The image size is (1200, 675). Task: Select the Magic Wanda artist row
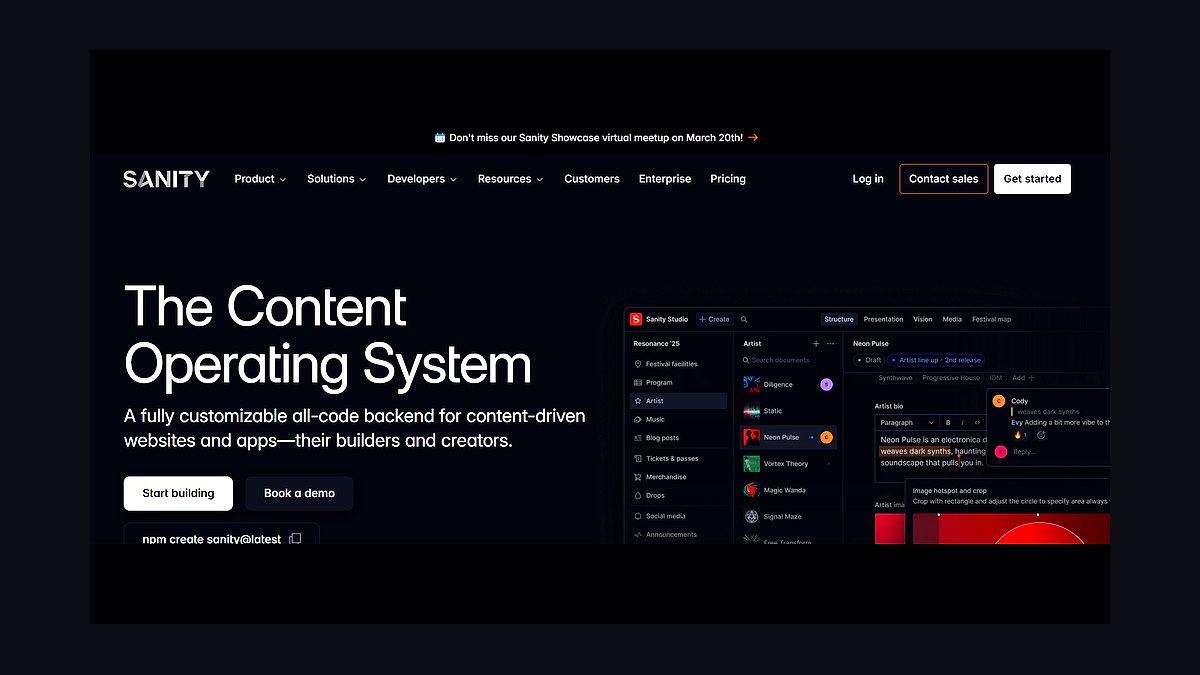tap(788, 490)
